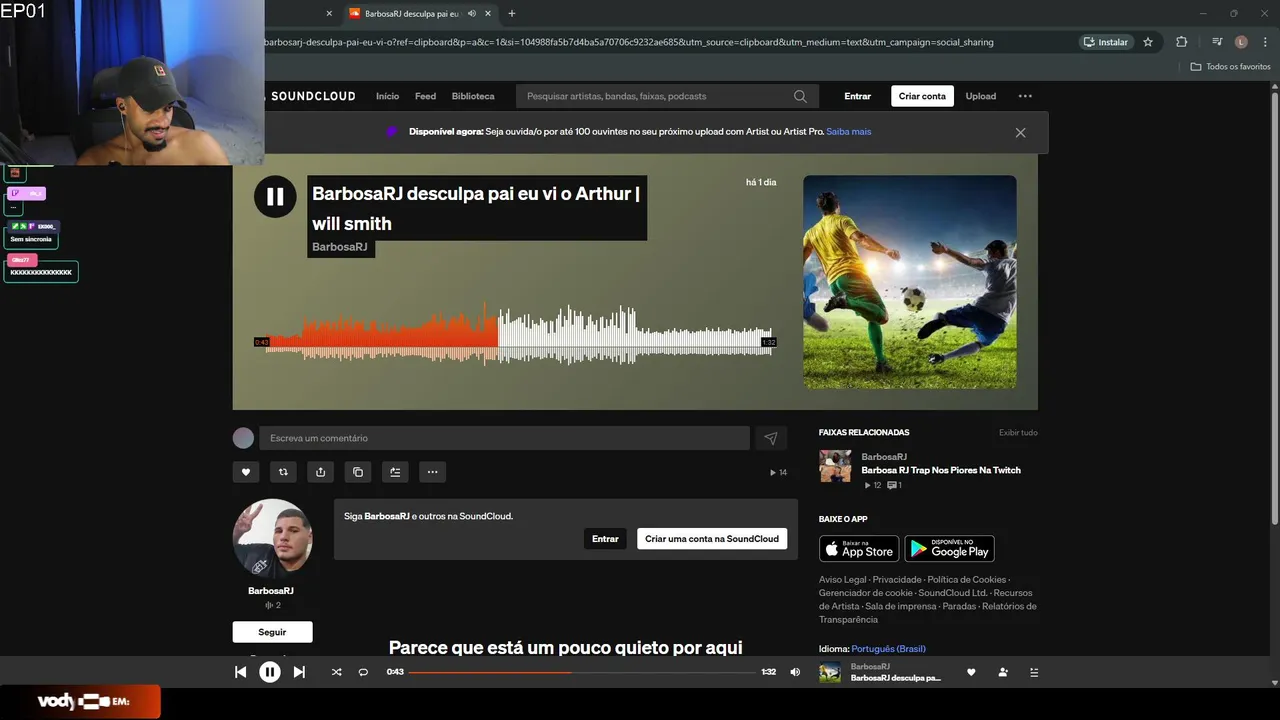
Task: Repost the track using the repost icon
Action: (x=283, y=472)
